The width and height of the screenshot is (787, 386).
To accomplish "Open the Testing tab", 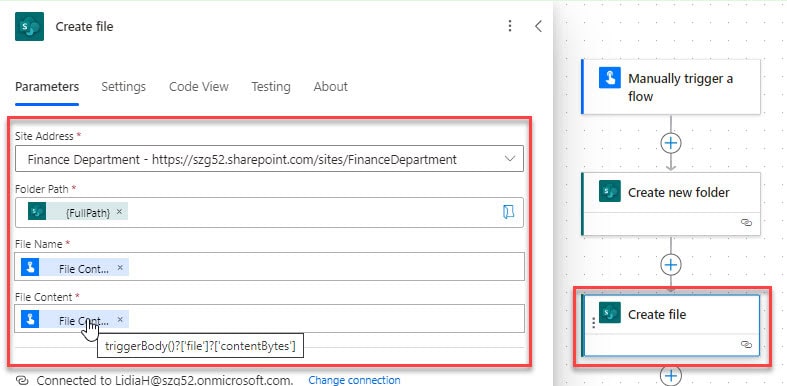I will point(271,87).
